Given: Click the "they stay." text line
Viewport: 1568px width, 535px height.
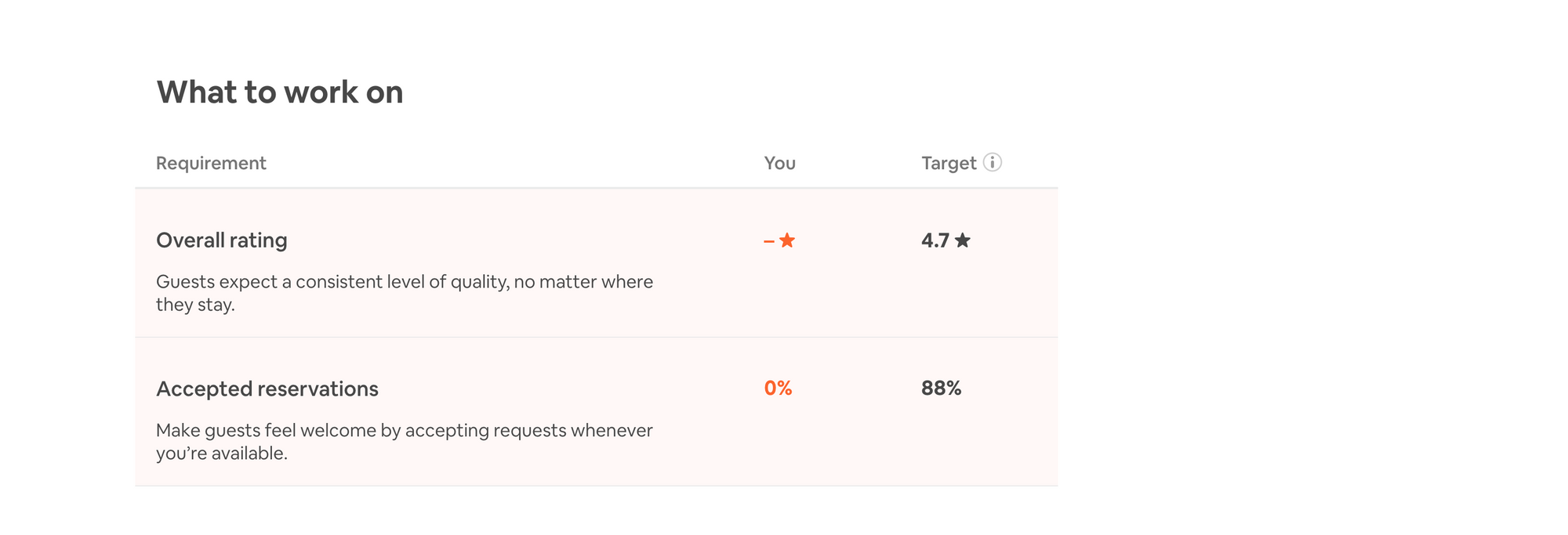Looking at the screenshot, I should point(195,305).
